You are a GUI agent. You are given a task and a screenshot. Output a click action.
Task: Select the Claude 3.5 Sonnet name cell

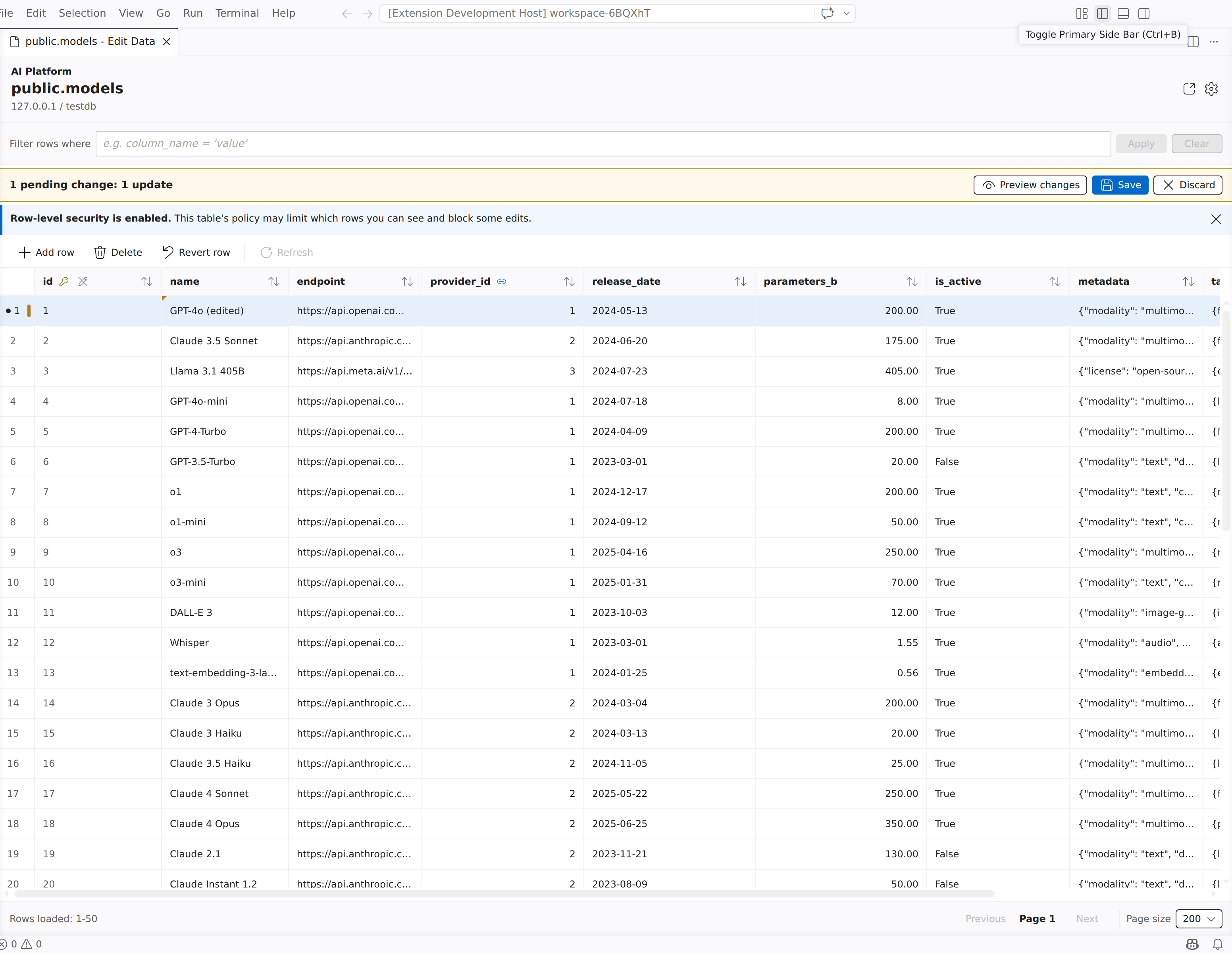225,341
